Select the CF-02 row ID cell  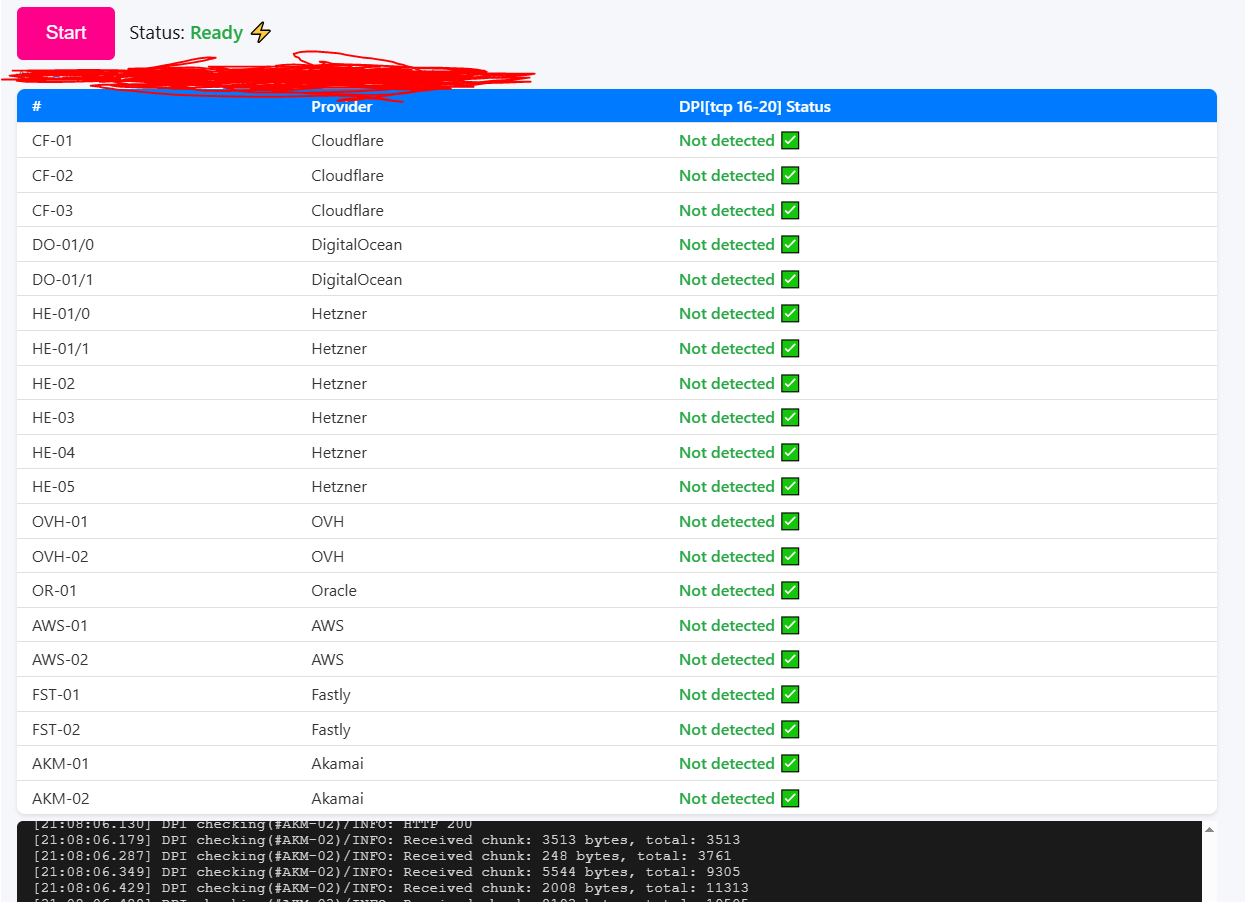click(x=53, y=176)
